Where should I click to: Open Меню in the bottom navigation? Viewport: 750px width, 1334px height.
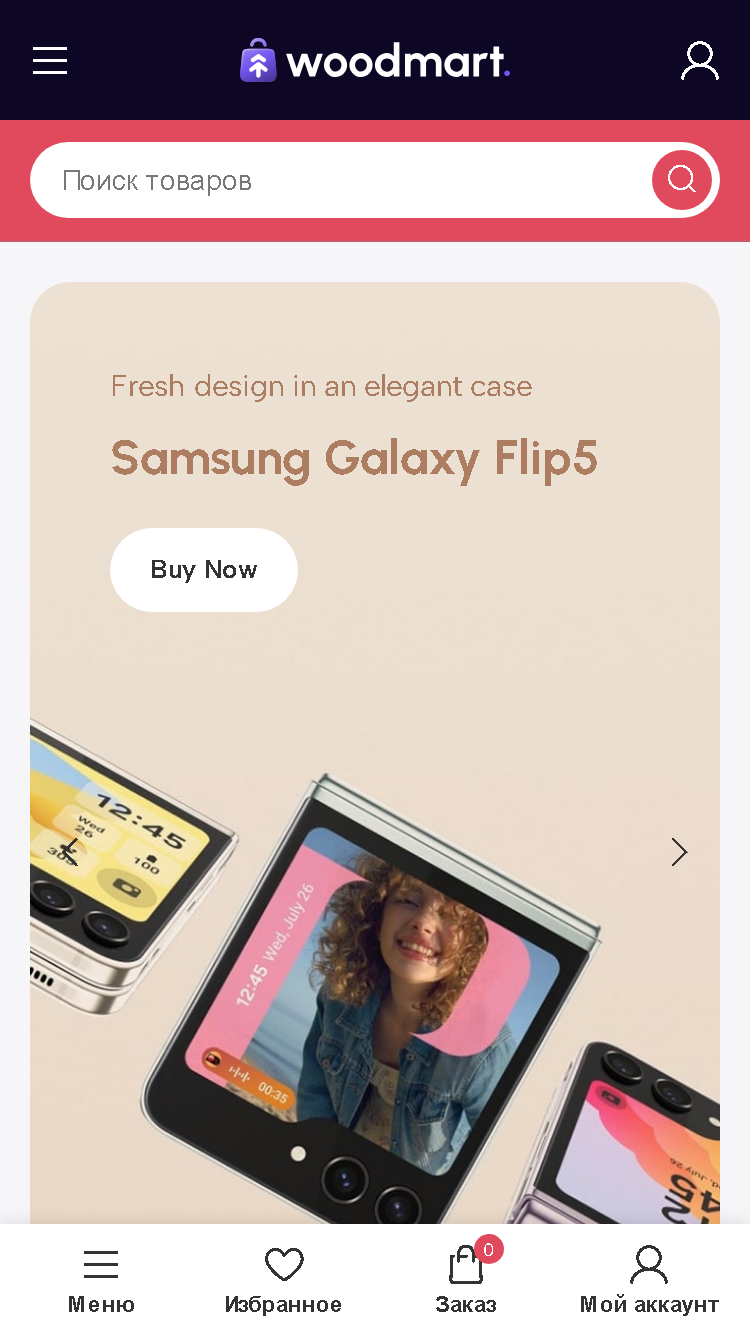[101, 1281]
